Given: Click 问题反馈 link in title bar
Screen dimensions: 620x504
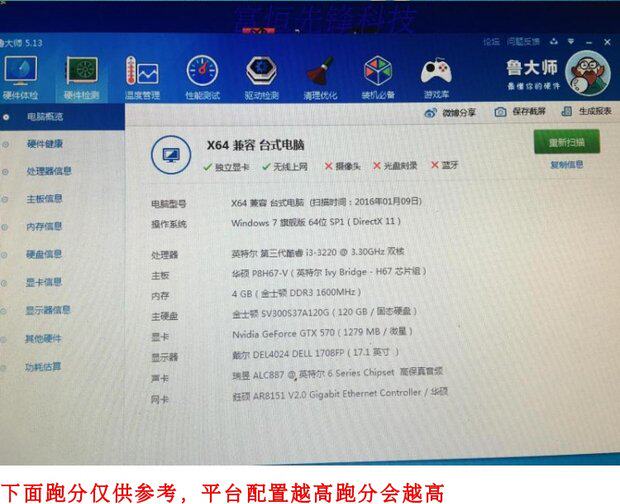Looking at the screenshot, I should [523, 42].
